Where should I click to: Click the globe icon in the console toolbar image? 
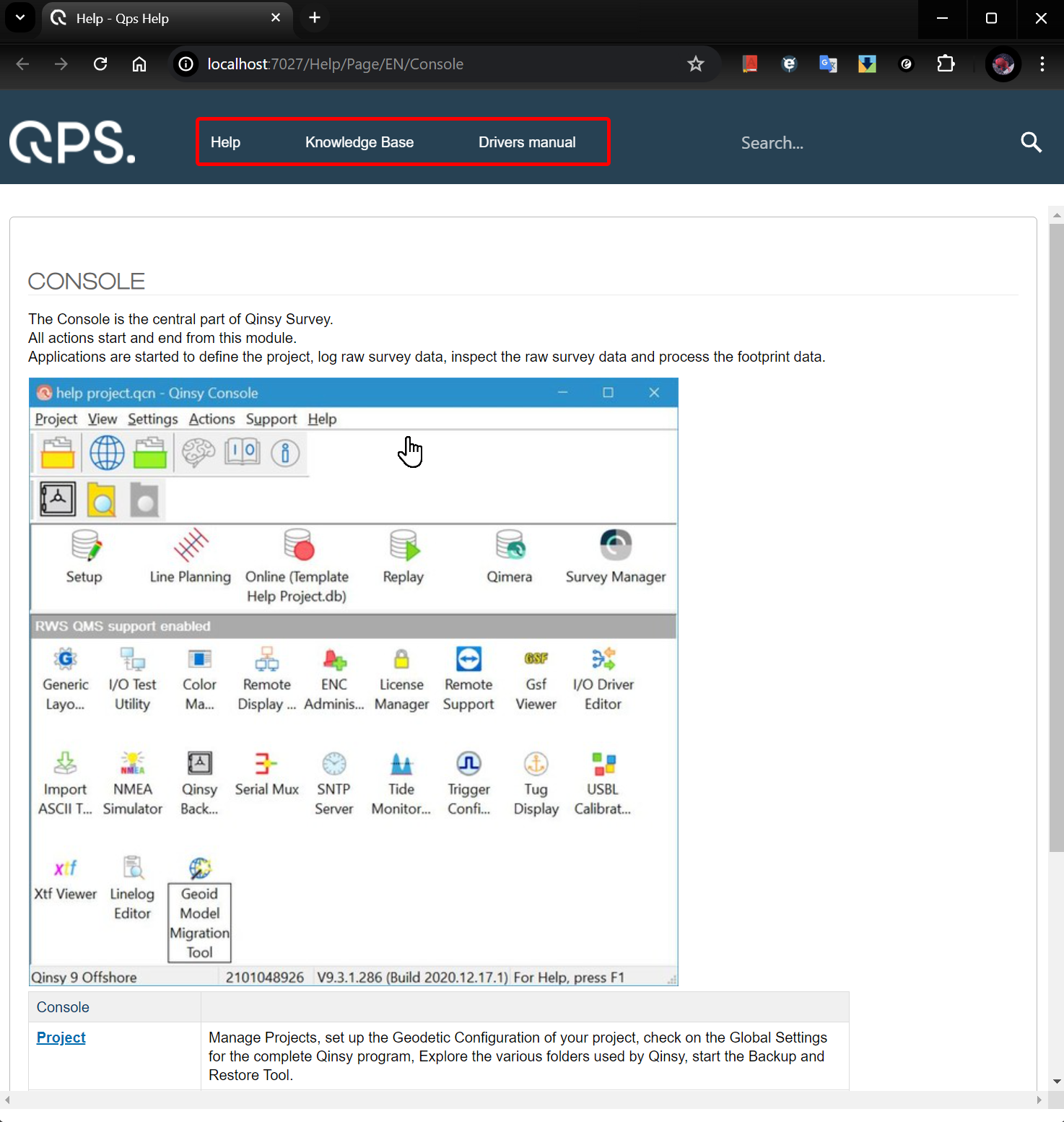coord(107,453)
